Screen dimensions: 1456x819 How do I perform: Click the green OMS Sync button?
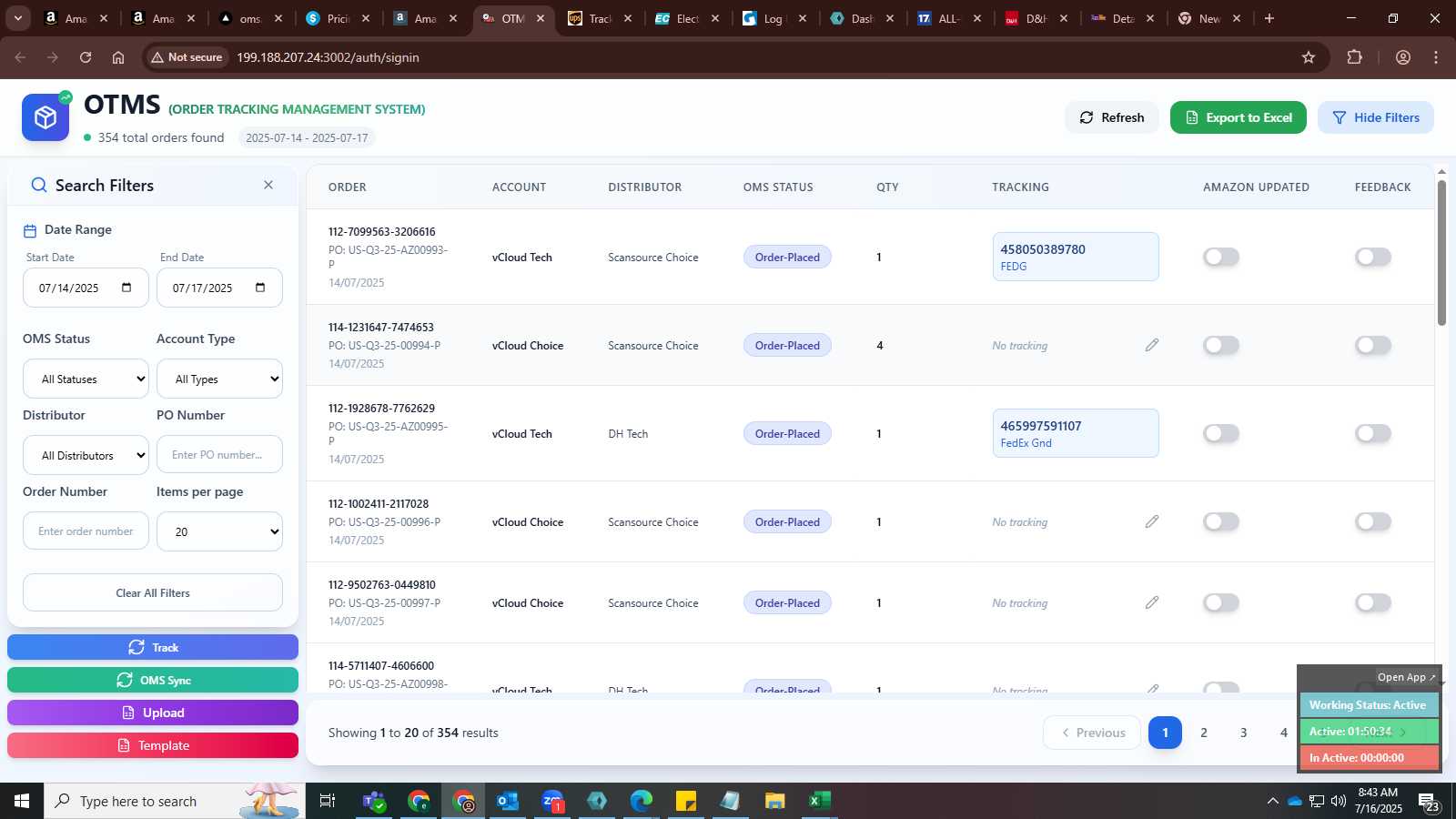tap(153, 680)
